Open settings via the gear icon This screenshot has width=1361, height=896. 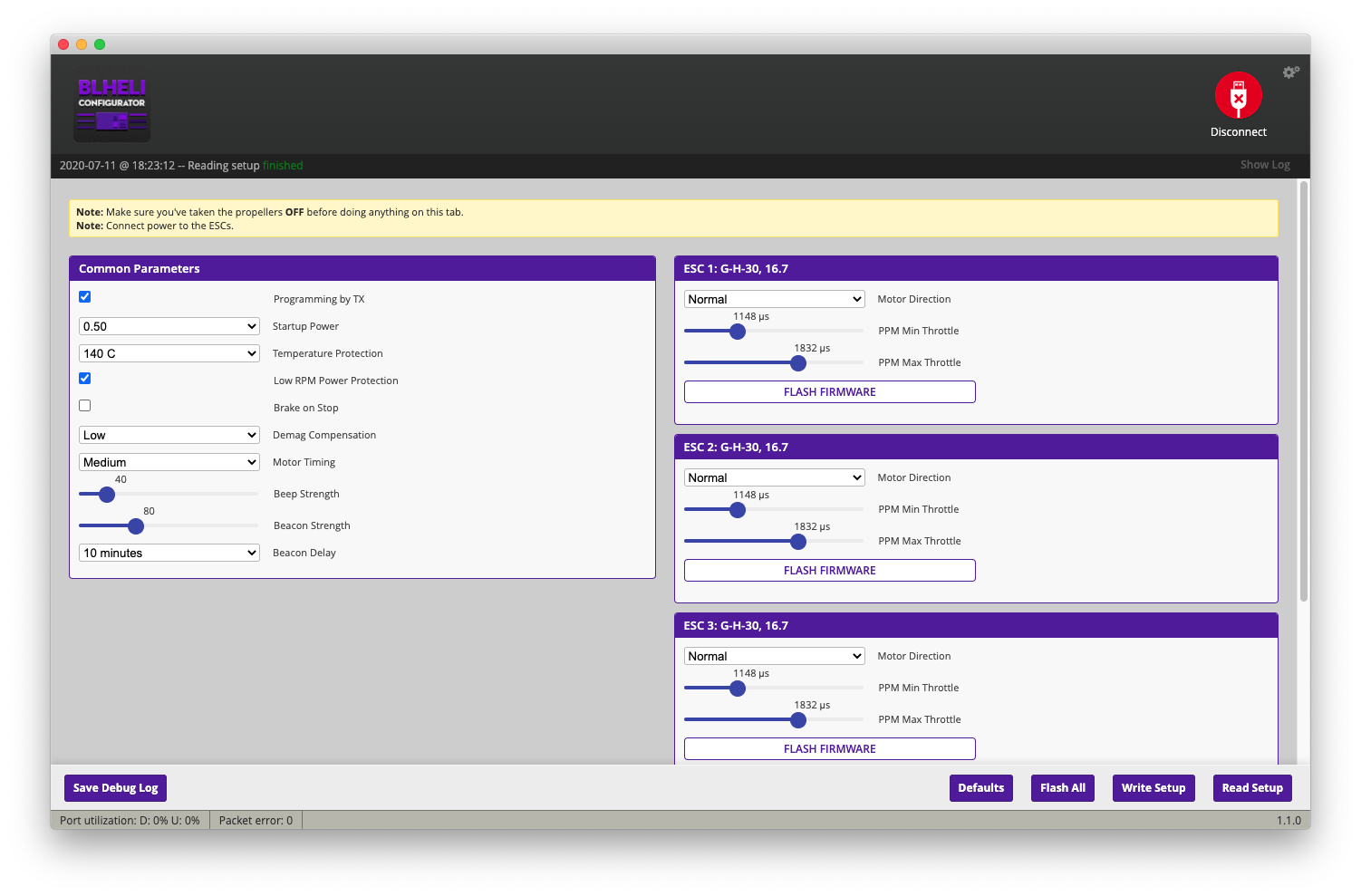(1291, 72)
